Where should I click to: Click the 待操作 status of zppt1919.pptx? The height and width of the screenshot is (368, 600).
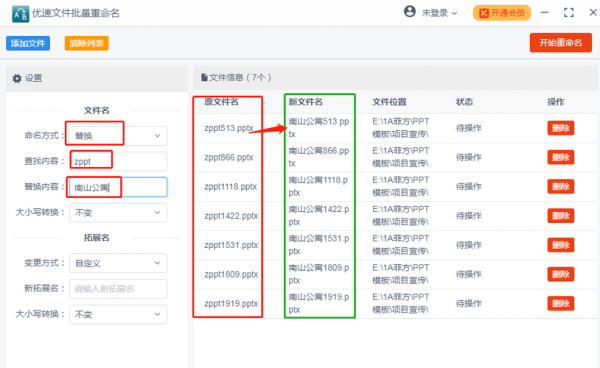[468, 304]
